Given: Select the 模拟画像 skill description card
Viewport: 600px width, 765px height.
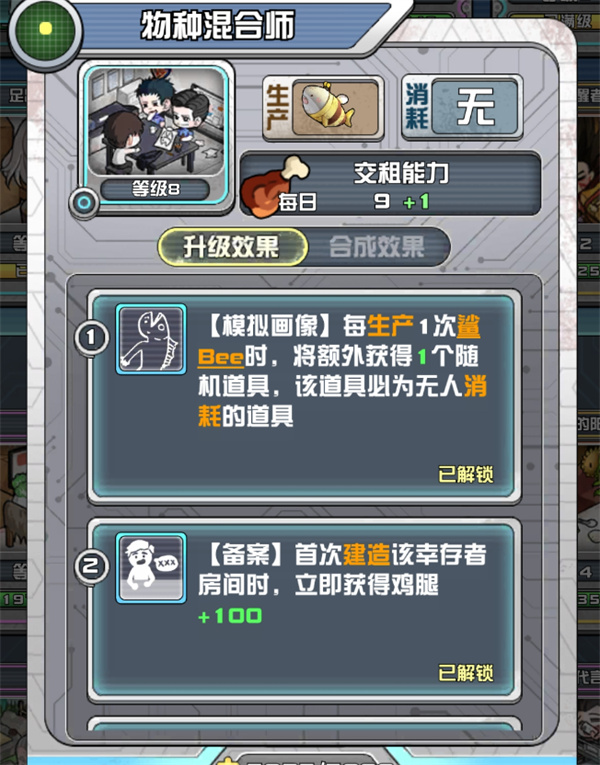Looking at the screenshot, I should (303, 396).
